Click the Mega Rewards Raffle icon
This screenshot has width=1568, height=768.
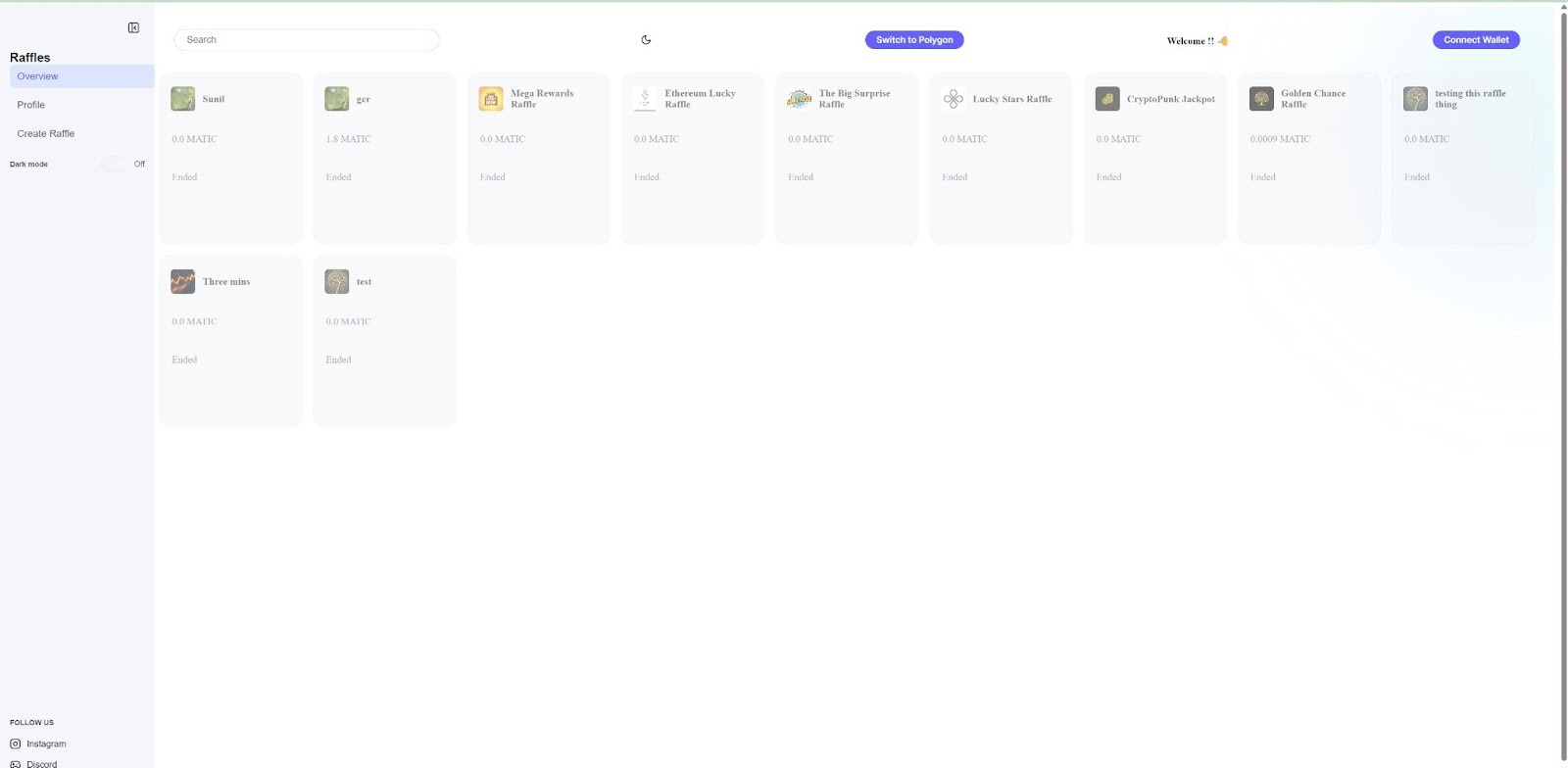click(x=491, y=99)
